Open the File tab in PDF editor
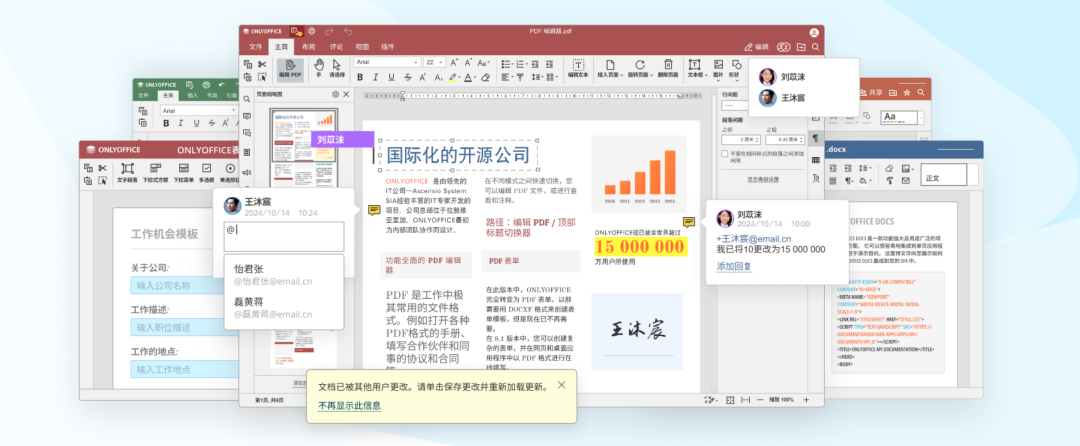1080x446 pixels. pos(256,47)
